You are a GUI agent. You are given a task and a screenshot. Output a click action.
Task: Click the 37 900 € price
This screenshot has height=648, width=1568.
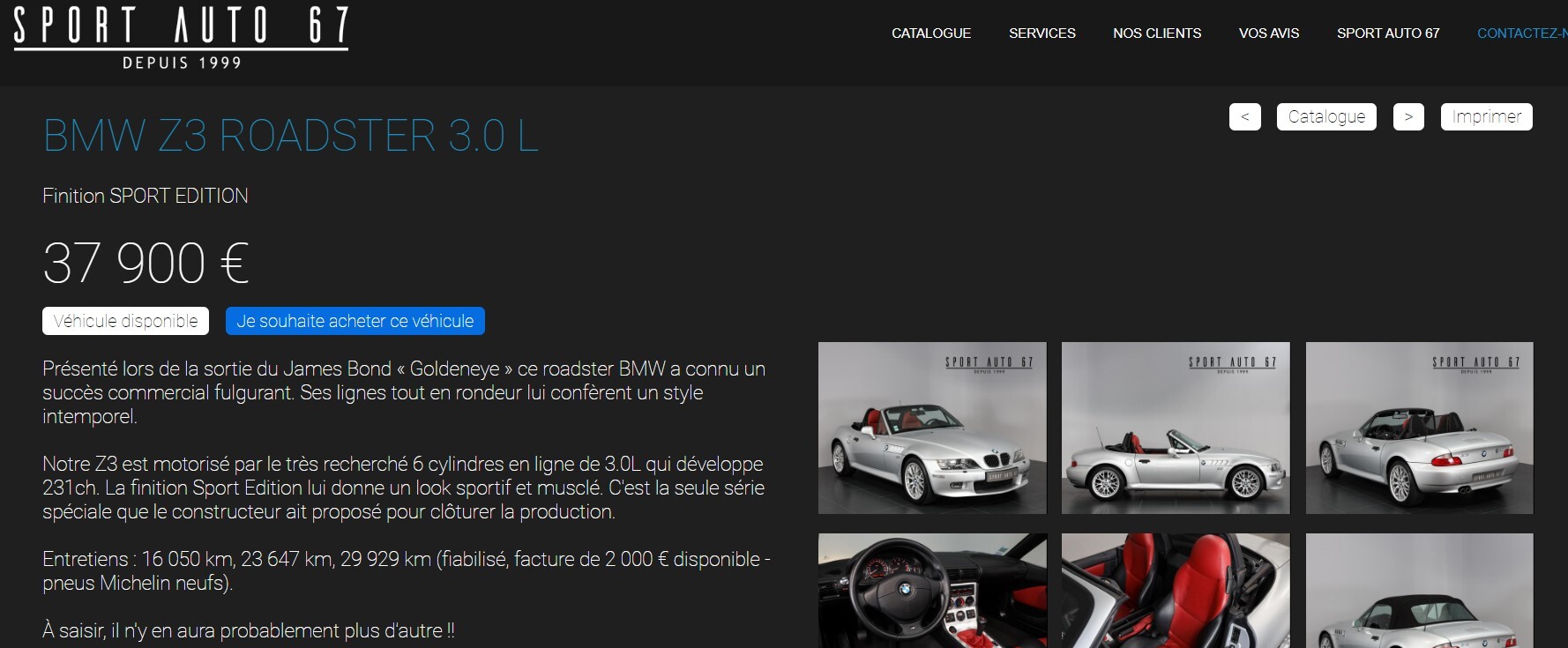[146, 263]
